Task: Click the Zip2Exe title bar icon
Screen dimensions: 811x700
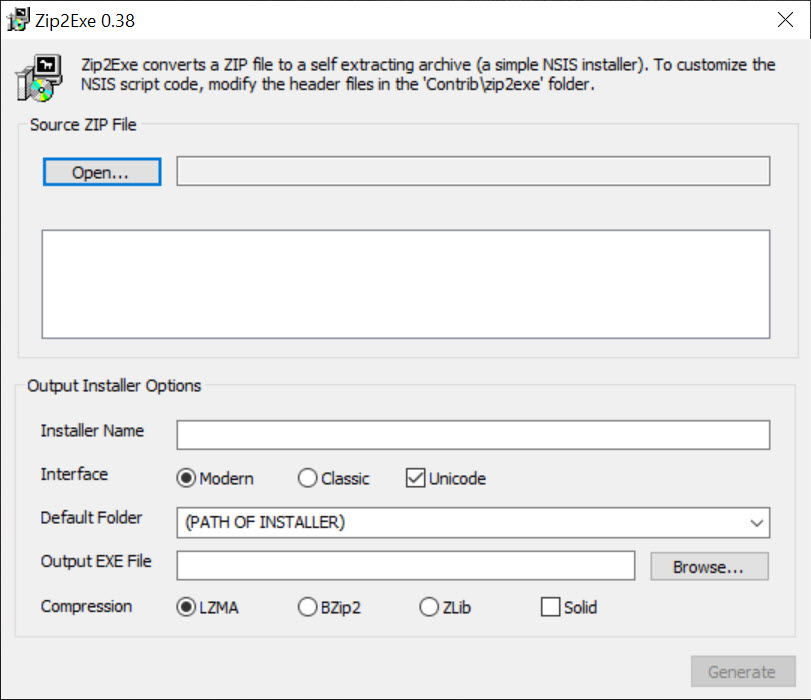Action: tap(18, 20)
